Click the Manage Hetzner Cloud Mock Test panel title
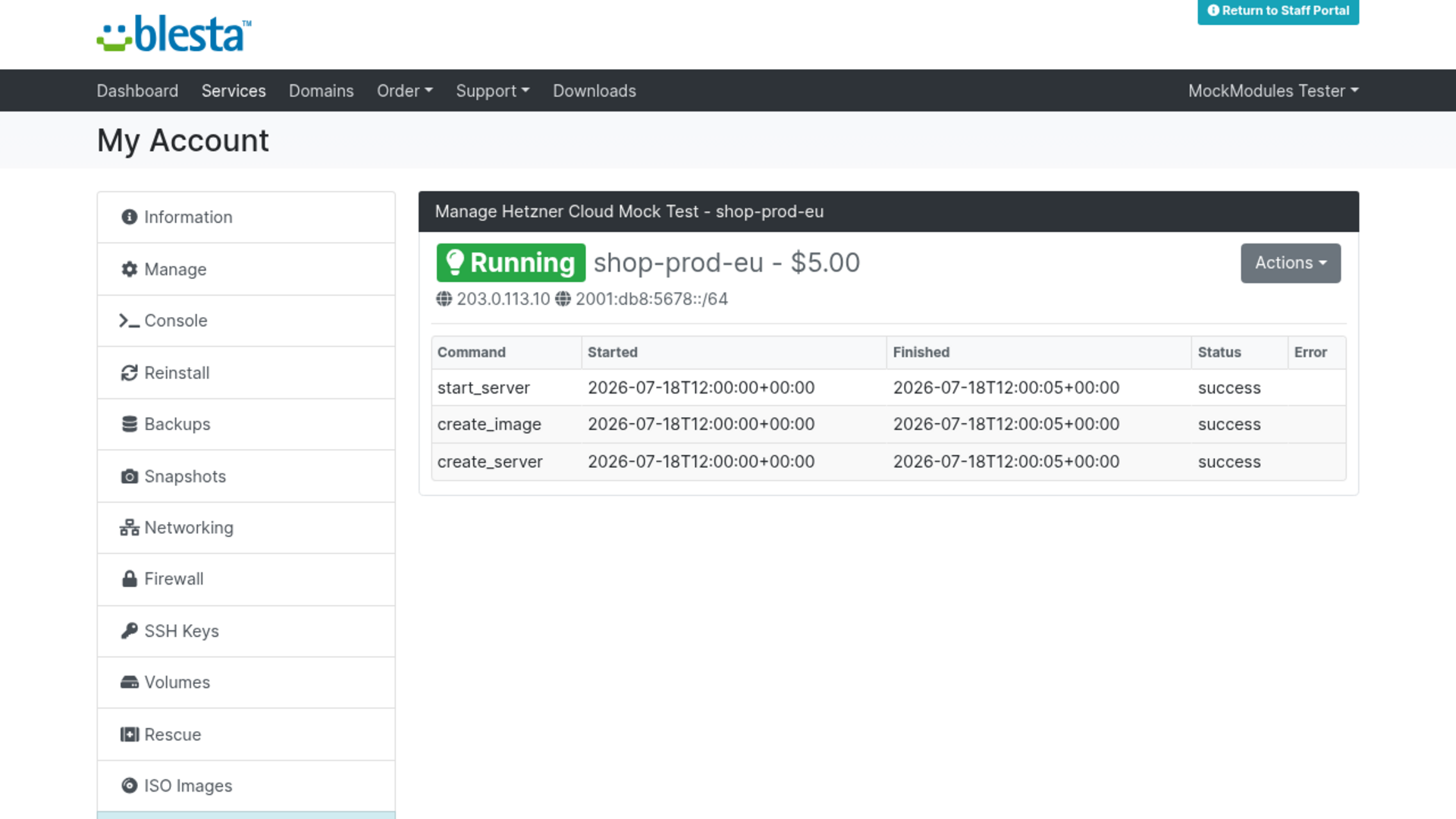Image resolution: width=1456 pixels, height=819 pixels. [x=629, y=212]
